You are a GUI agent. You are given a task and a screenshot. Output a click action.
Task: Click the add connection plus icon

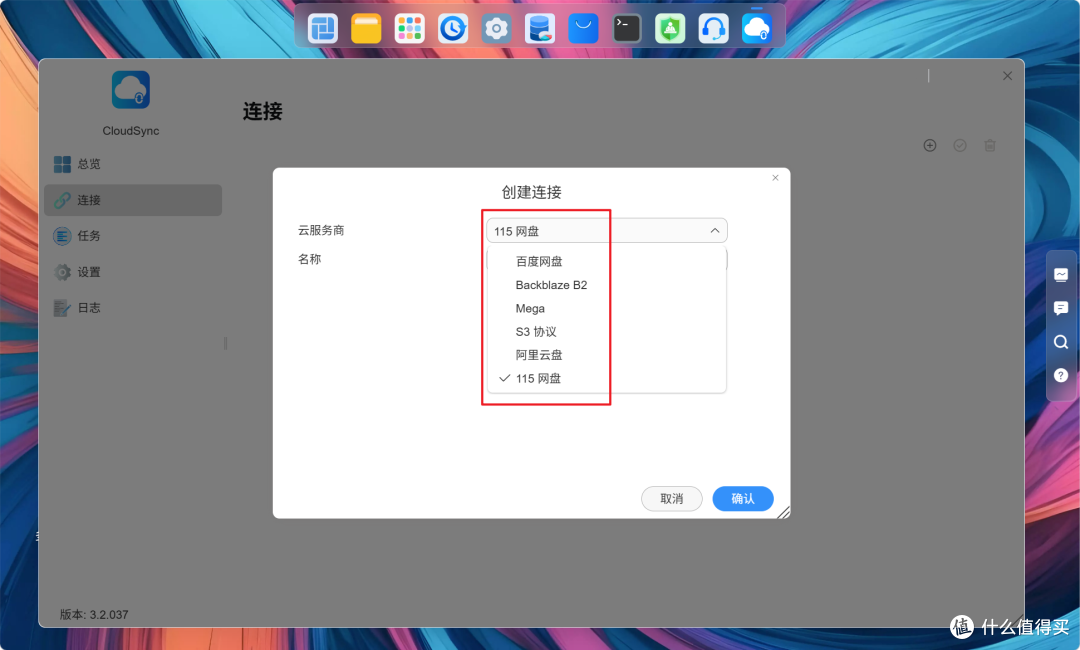[x=930, y=145]
